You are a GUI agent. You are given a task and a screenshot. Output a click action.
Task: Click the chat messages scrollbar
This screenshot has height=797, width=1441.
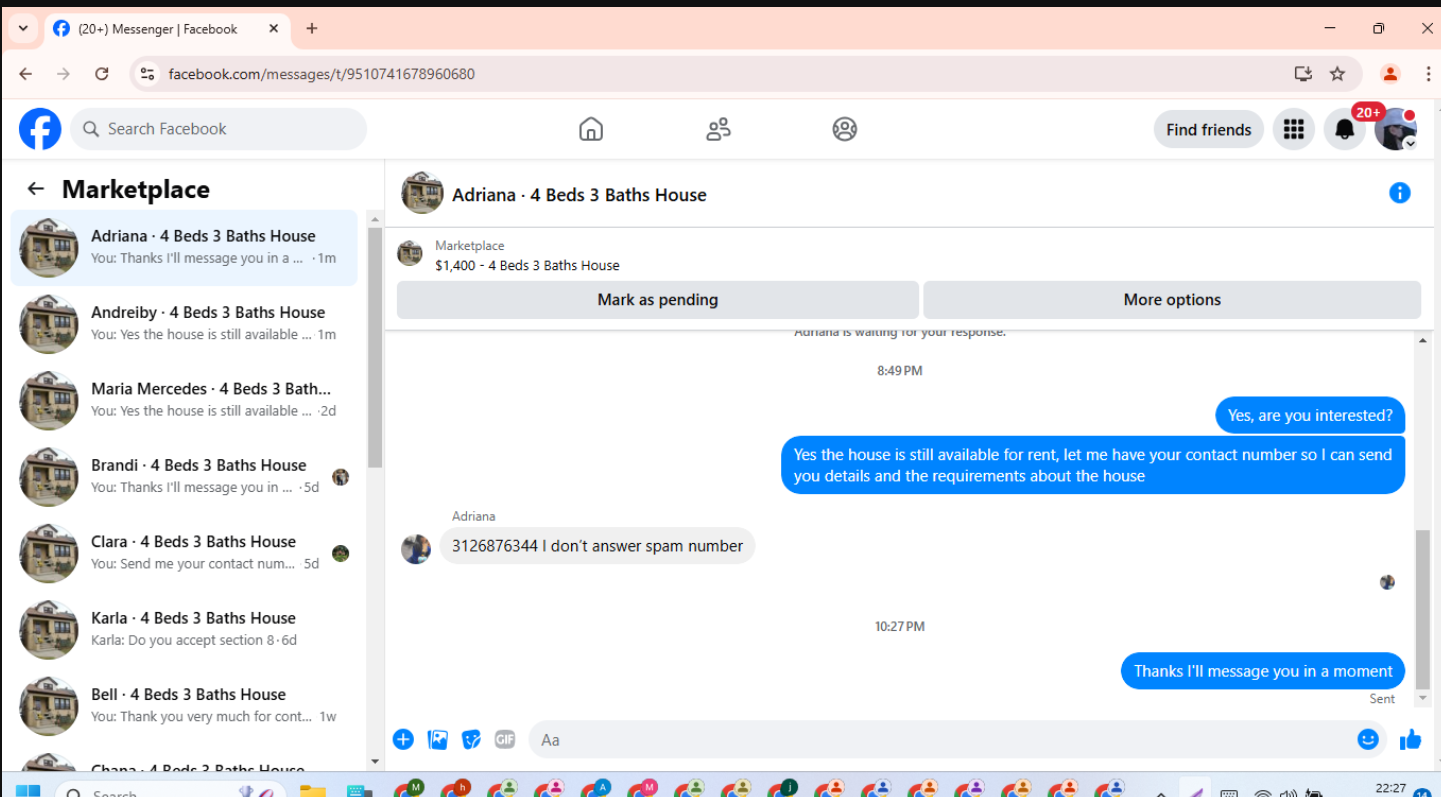point(1423,610)
